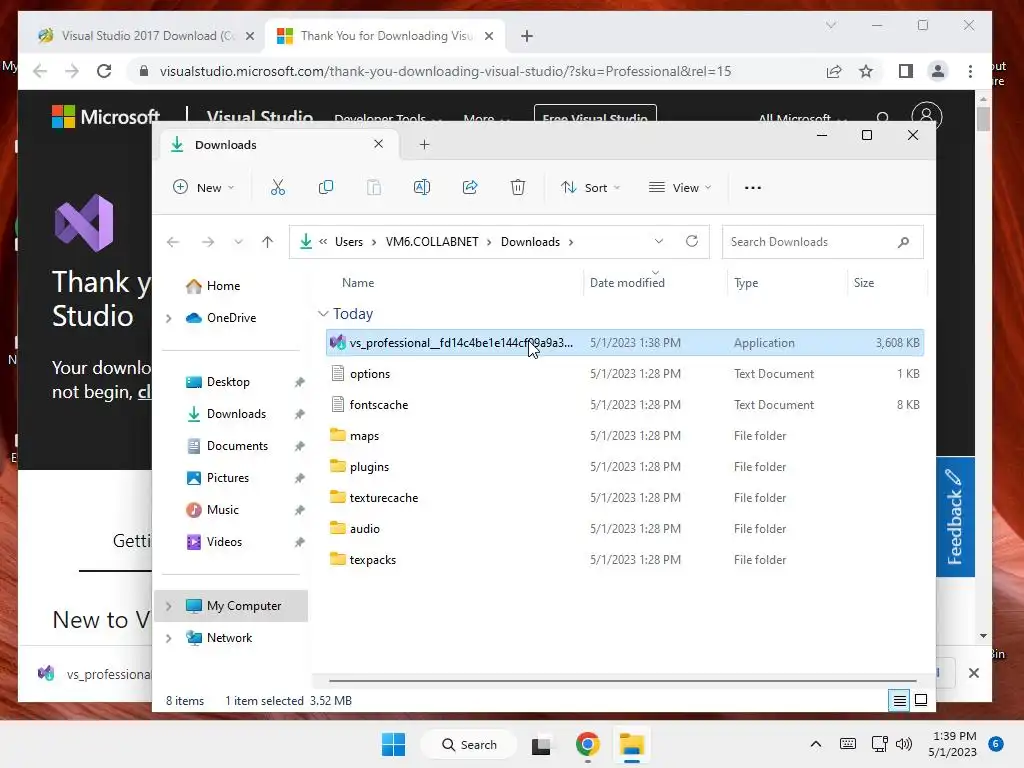Image resolution: width=1024 pixels, height=768 pixels.
Task: Switch to Details view icon in Explorer status bar
Action: 899,701
